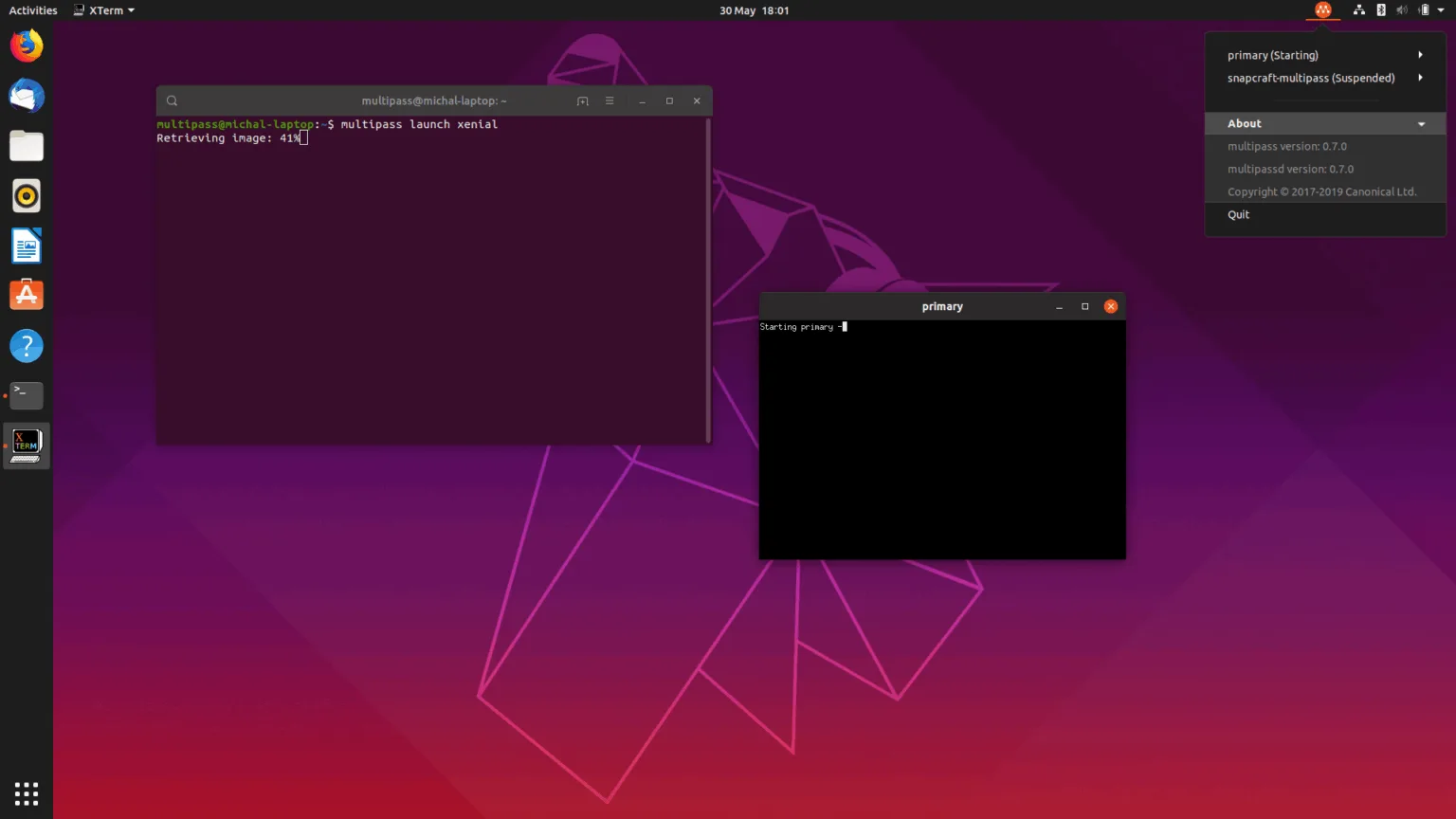The image size is (1456, 819).
Task: Click the Bluetooth status icon
Action: [x=1380, y=9]
